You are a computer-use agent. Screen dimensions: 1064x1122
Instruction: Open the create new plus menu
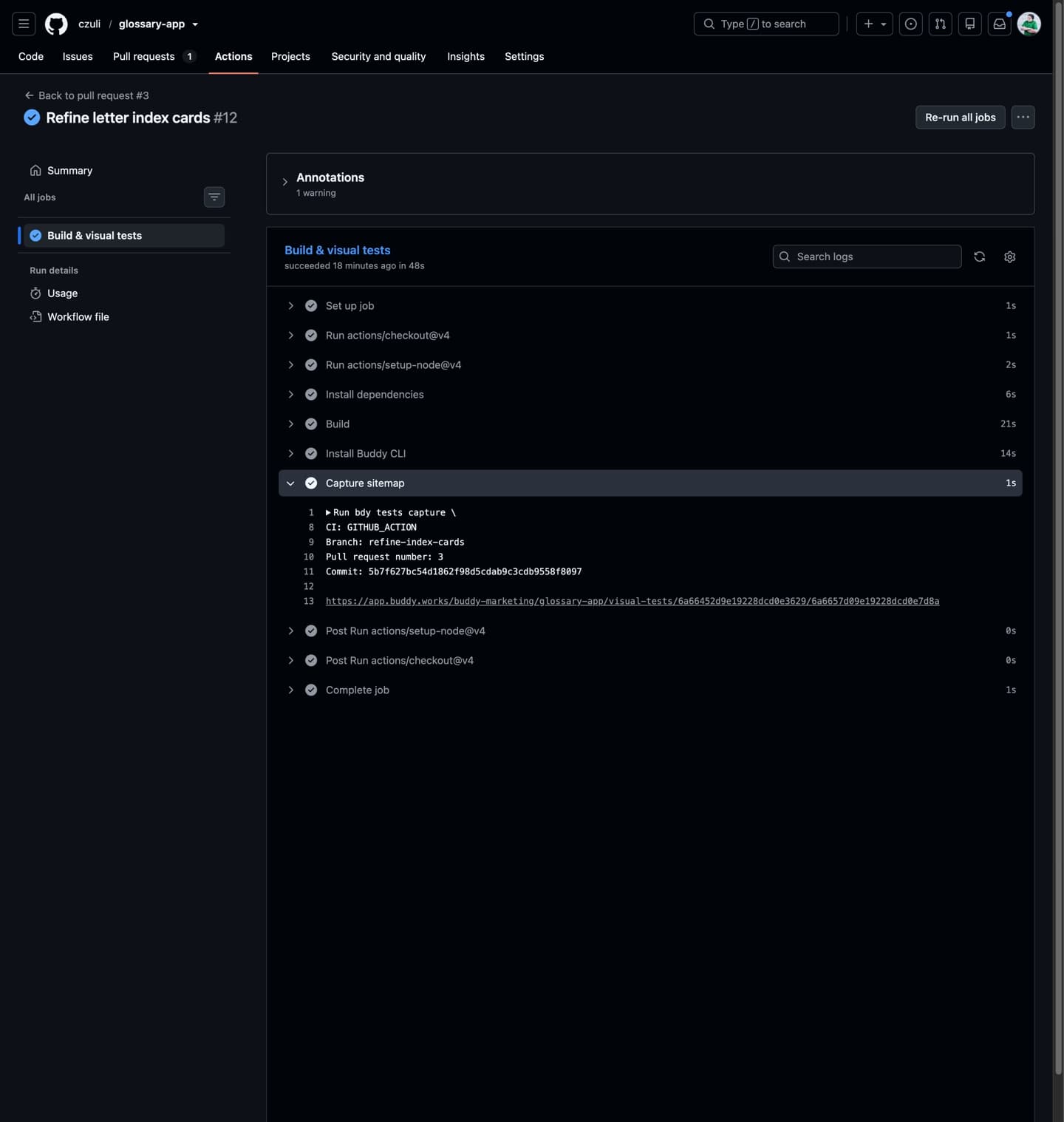point(874,24)
